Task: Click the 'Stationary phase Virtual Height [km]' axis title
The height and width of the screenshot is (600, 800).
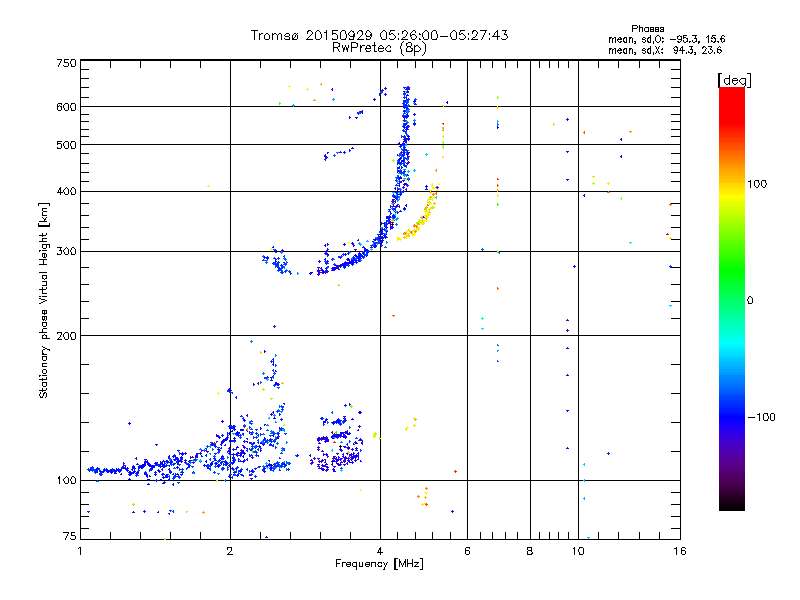Action: [44, 300]
